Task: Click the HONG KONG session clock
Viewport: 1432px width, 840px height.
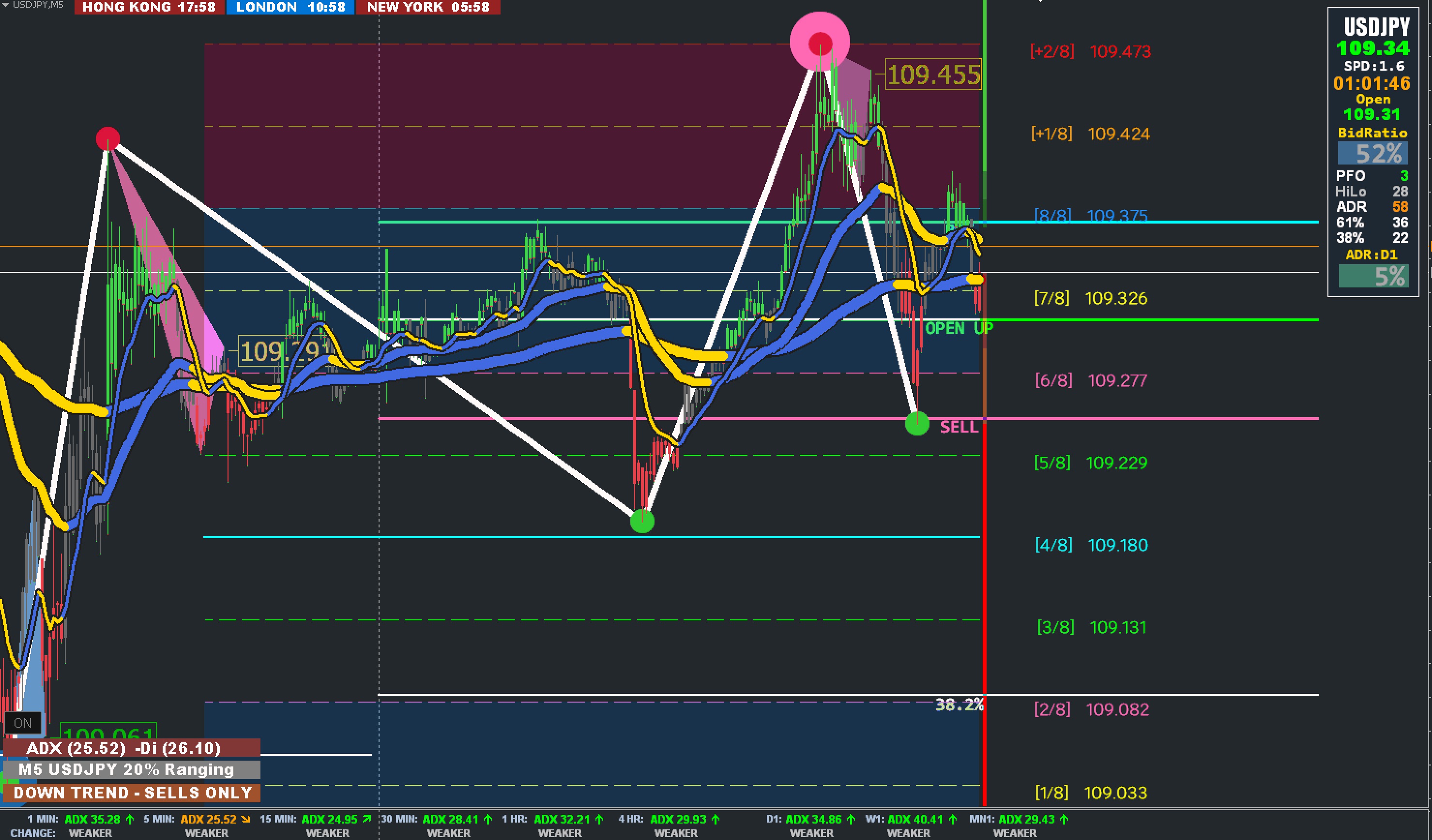Action: click(x=148, y=7)
